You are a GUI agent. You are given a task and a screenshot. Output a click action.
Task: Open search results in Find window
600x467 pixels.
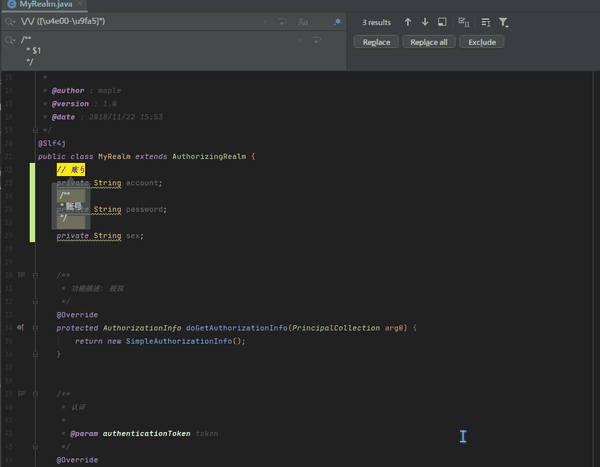442,21
